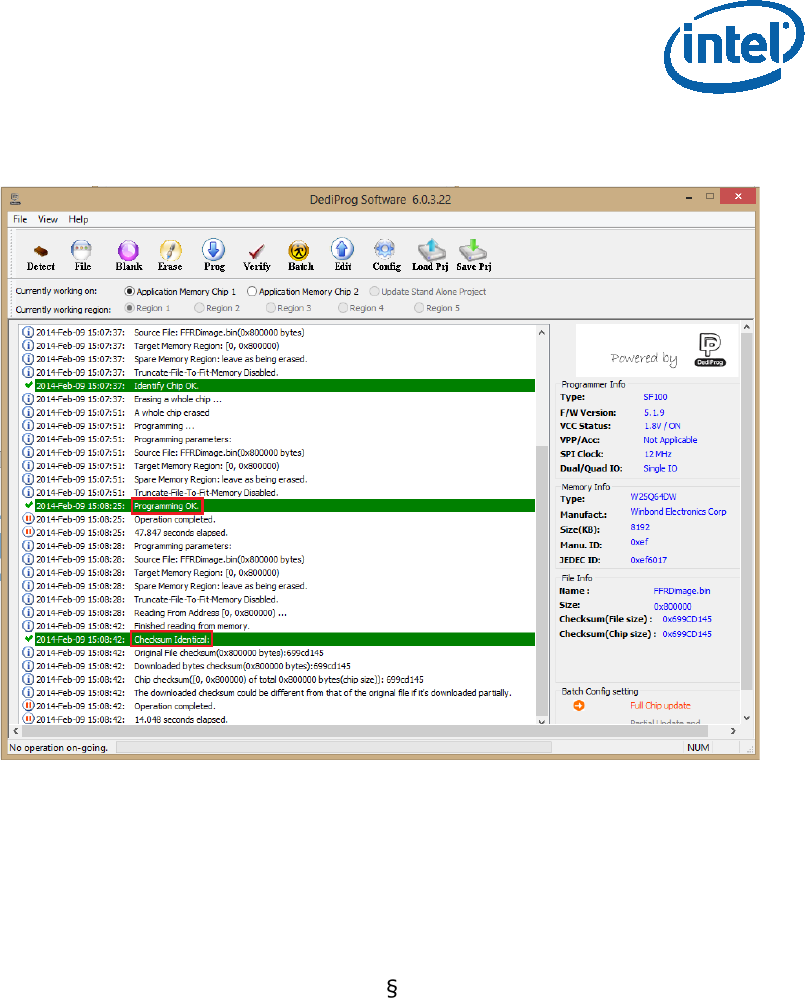Click 'Erasing a whole chip' log entry

[x=178, y=399]
